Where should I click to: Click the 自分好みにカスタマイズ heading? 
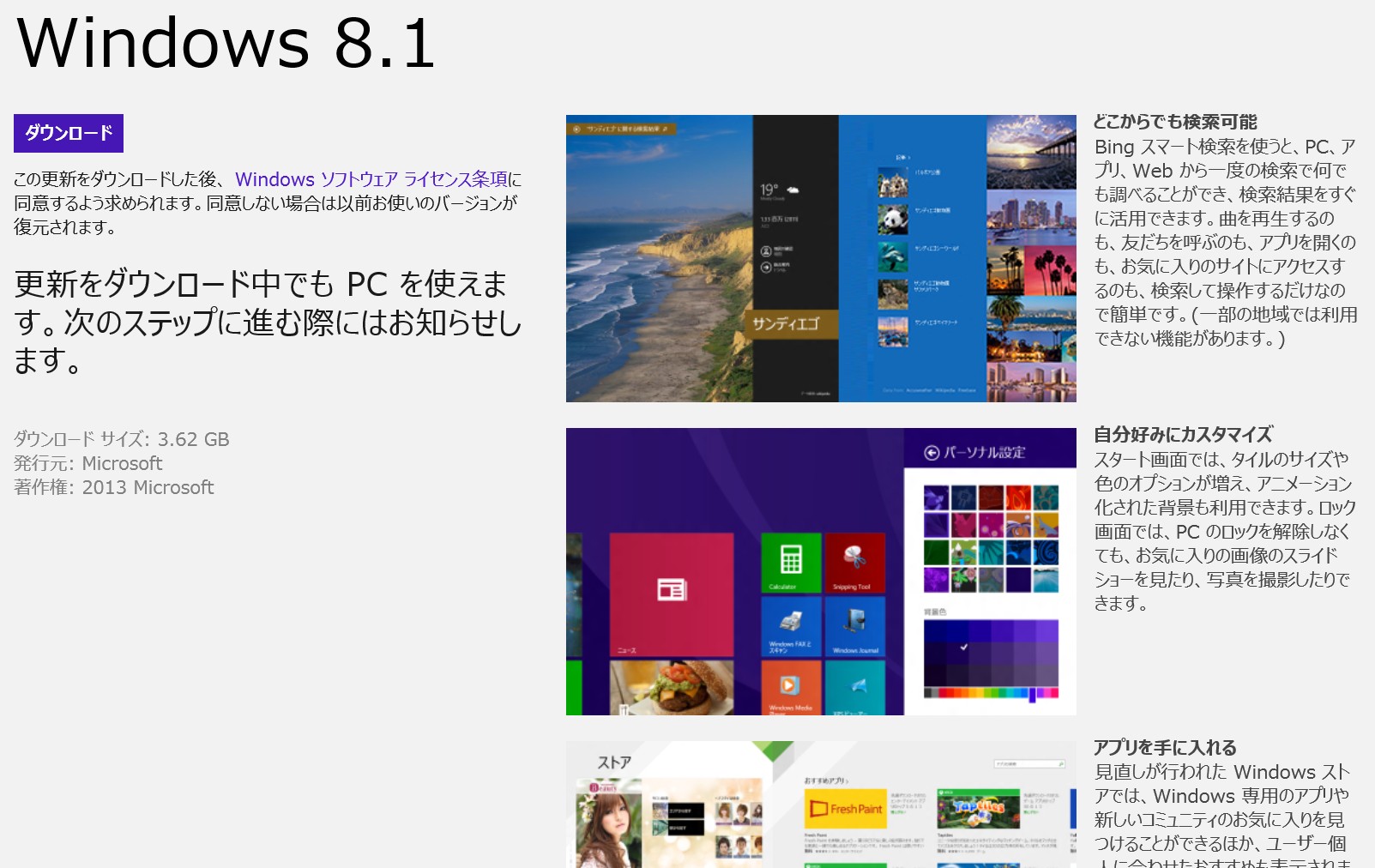pos(1183,435)
